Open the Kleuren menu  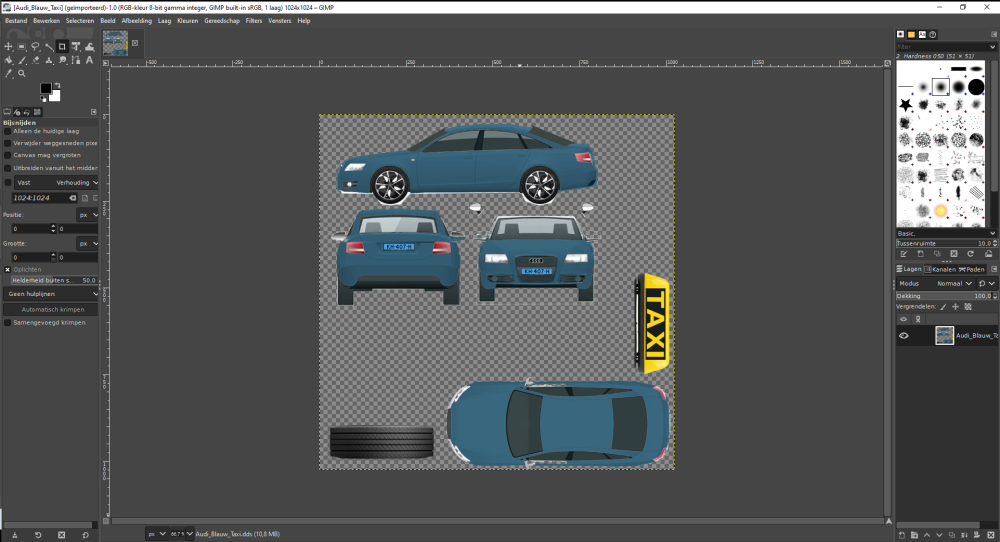187,20
